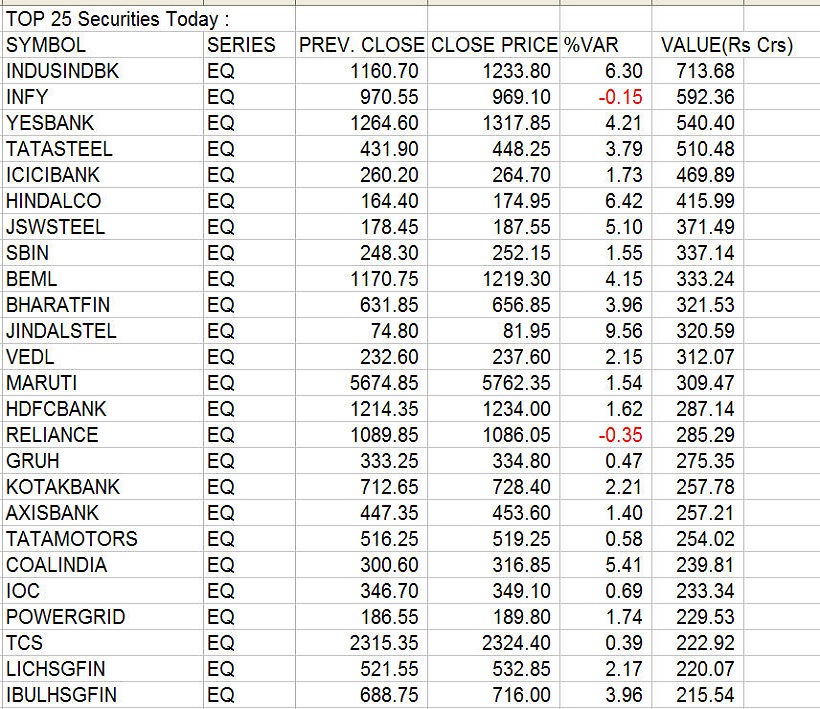Viewport: 820px width, 709px height.
Task: Select the VALUE(Rs Crs) header cell
Action: [x=726, y=45]
